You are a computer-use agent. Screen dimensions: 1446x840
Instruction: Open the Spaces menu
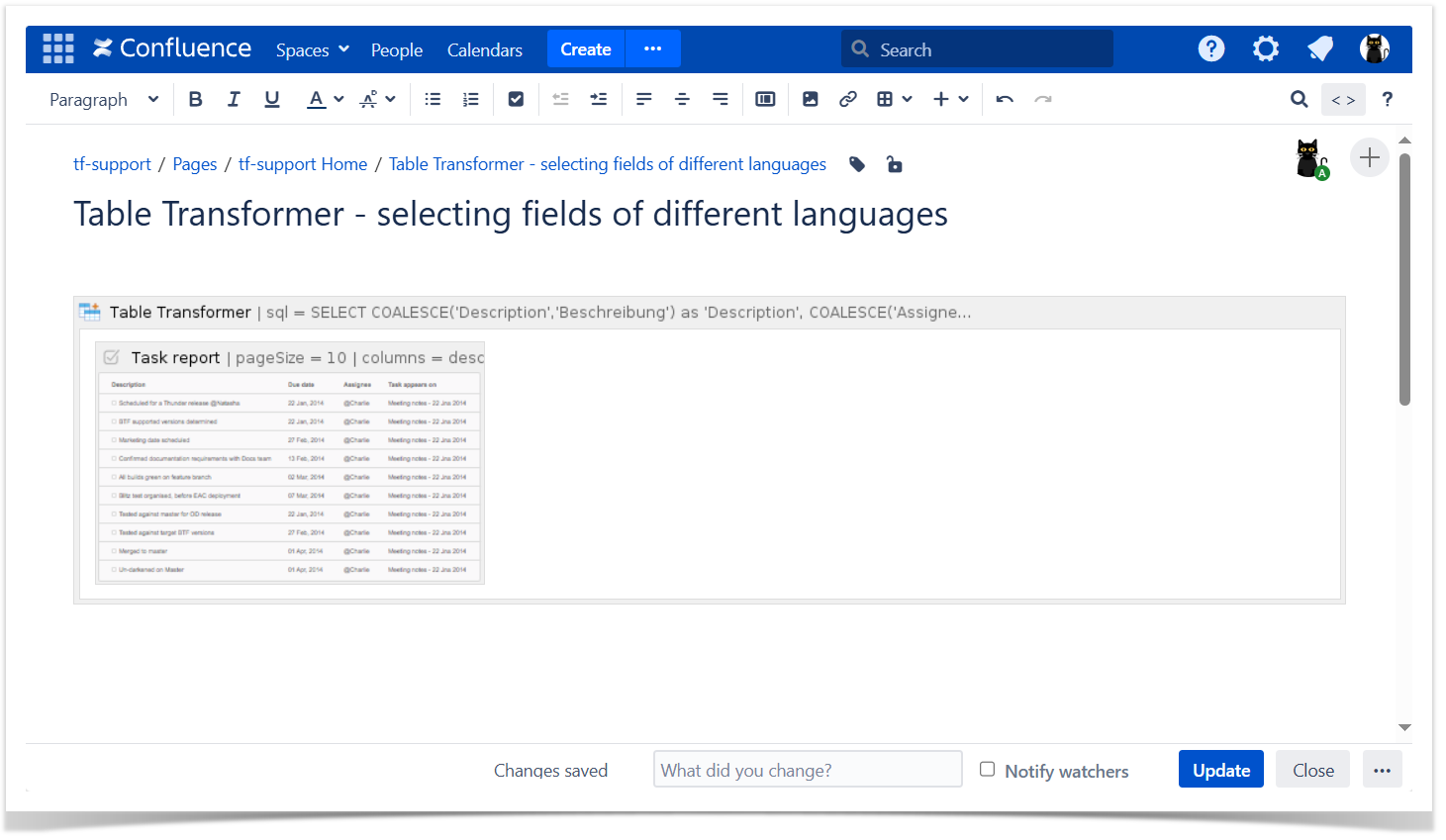click(312, 49)
